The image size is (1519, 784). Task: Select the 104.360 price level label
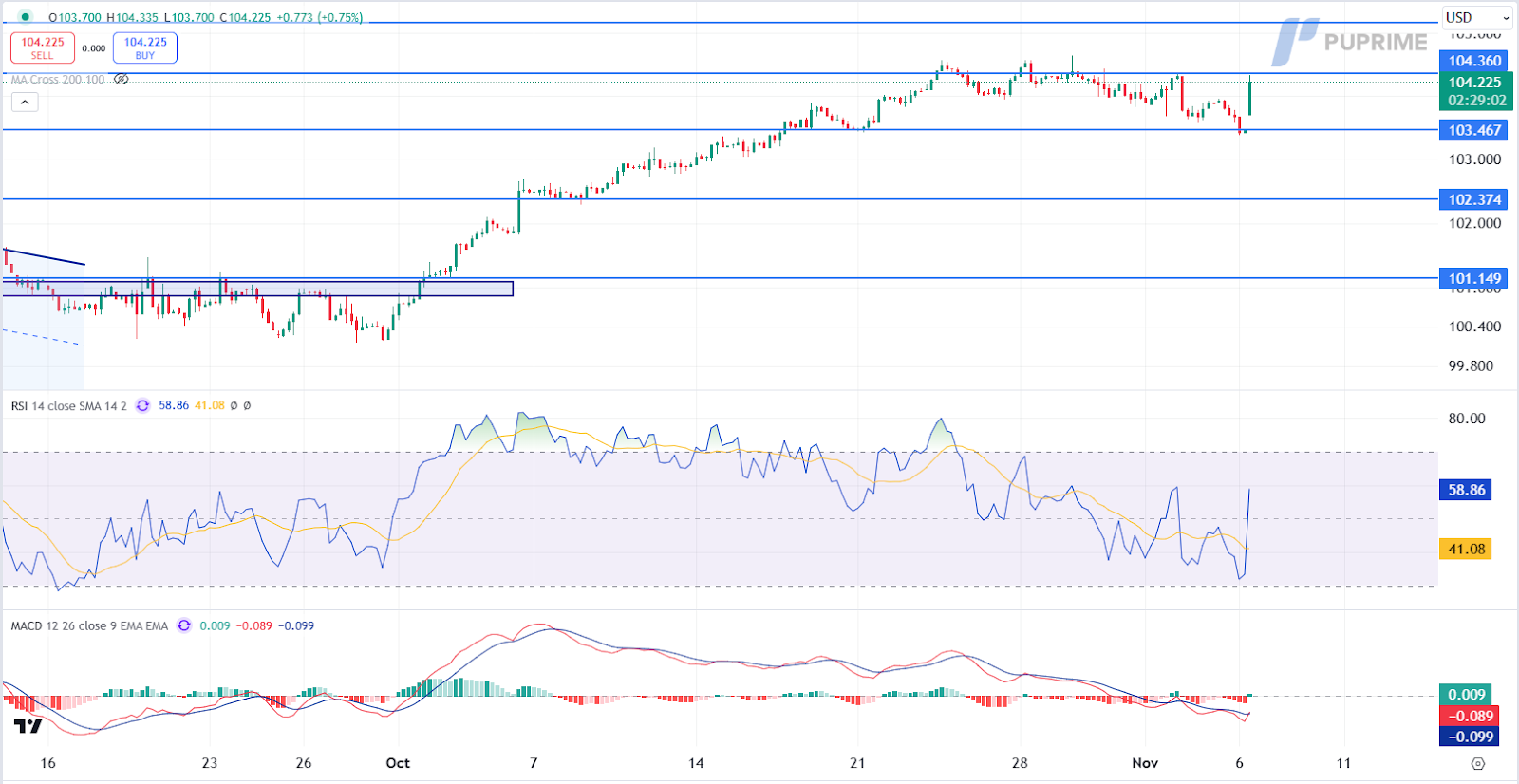1474,61
